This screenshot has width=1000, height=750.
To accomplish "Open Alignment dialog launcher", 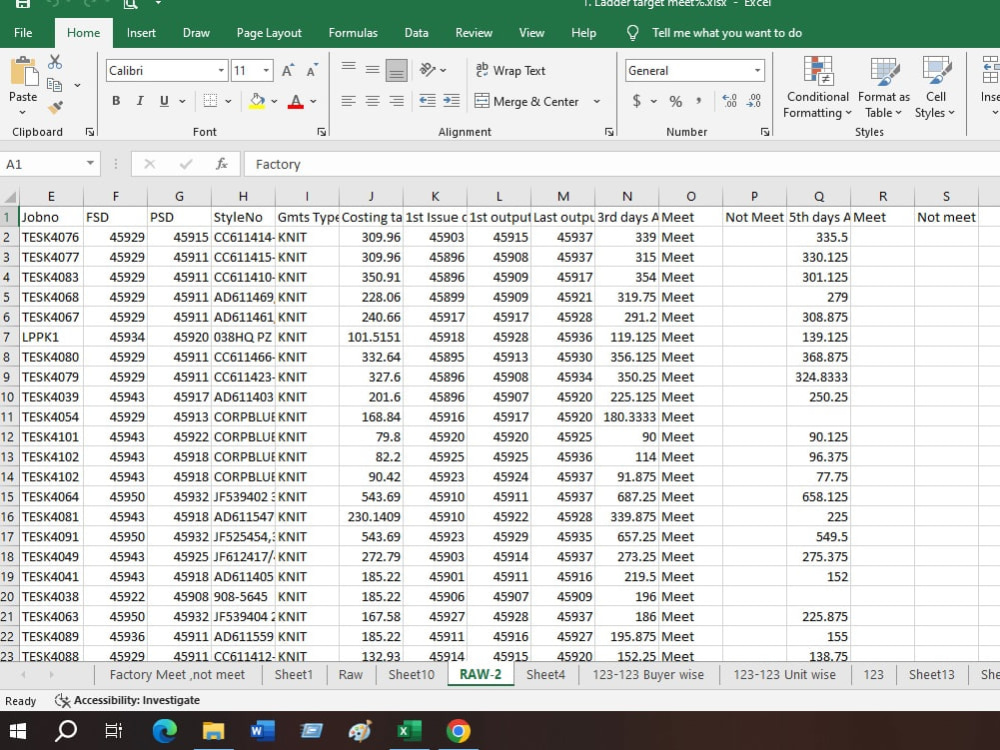I will click(609, 132).
